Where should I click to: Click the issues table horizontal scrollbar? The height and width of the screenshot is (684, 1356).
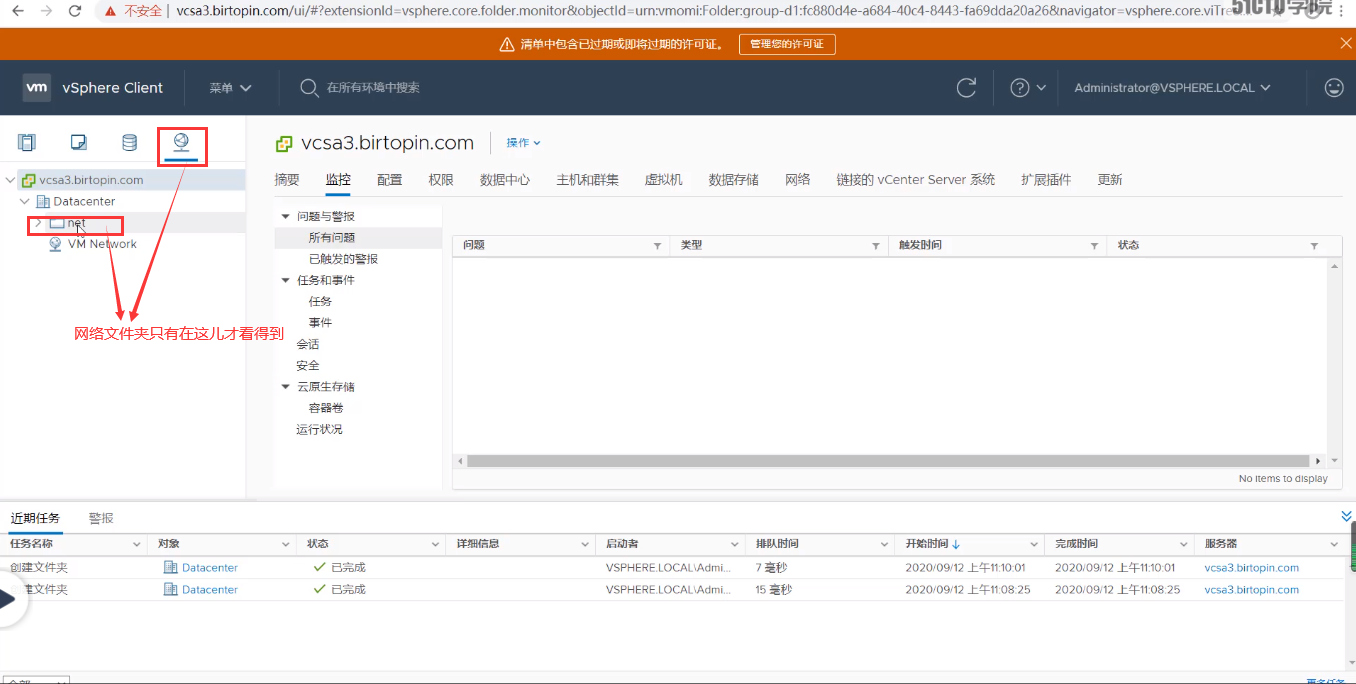(x=888, y=461)
